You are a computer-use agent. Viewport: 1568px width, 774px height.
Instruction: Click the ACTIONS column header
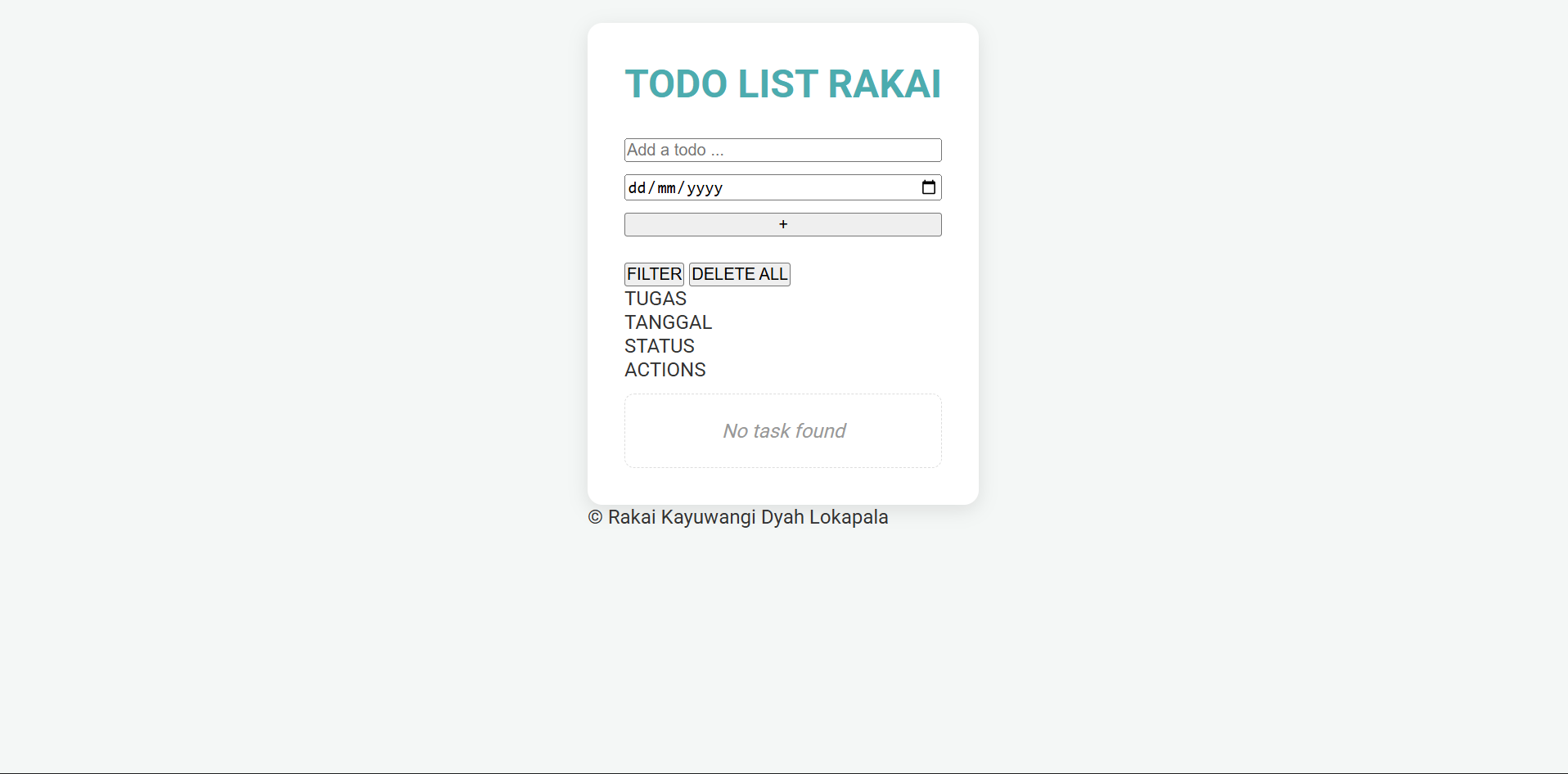coord(665,370)
